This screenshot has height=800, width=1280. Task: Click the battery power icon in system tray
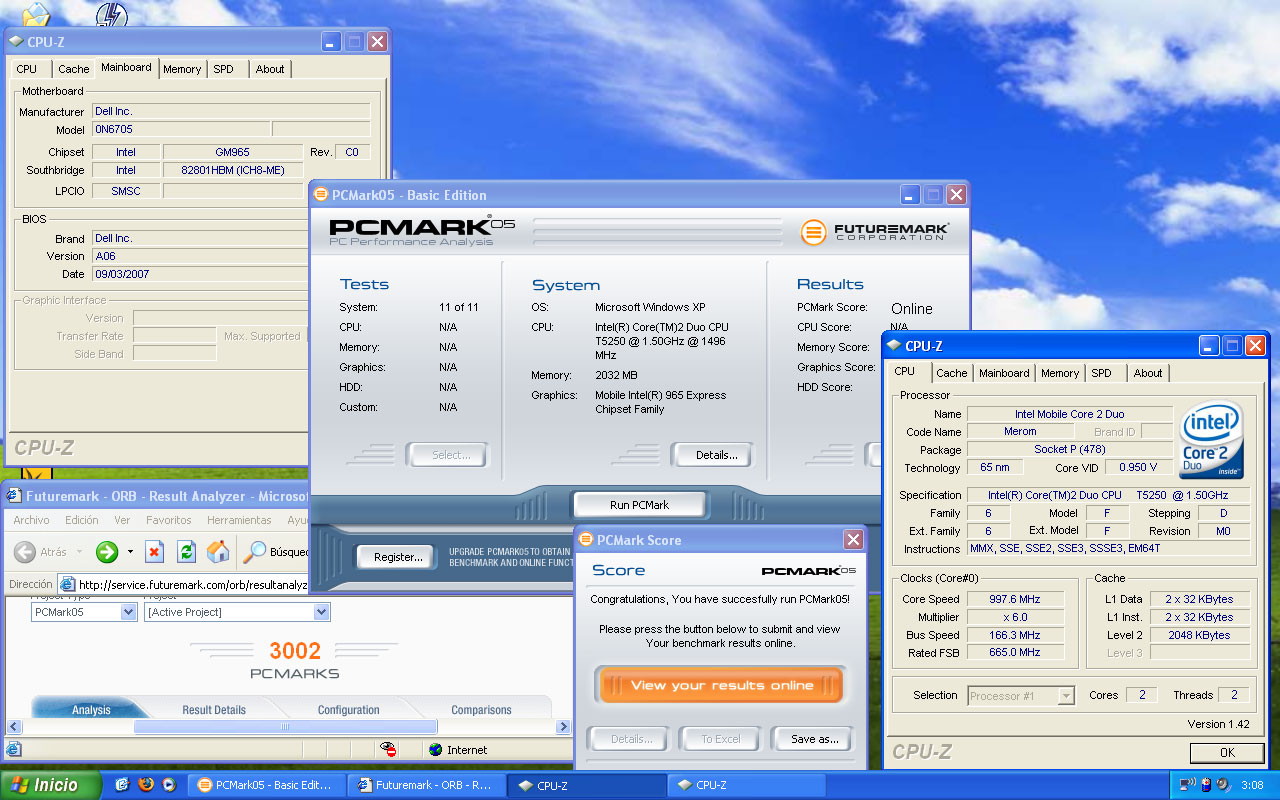coord(1206,785)
